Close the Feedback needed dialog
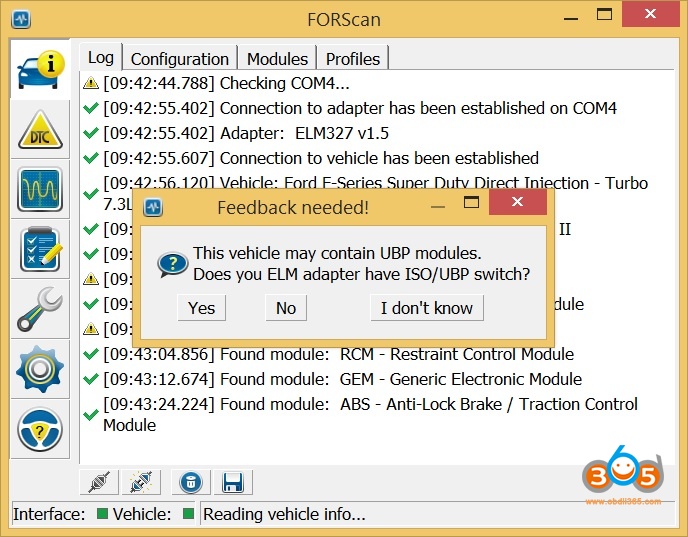Screen dimensions: 688x537 click(x=518, y=202)
